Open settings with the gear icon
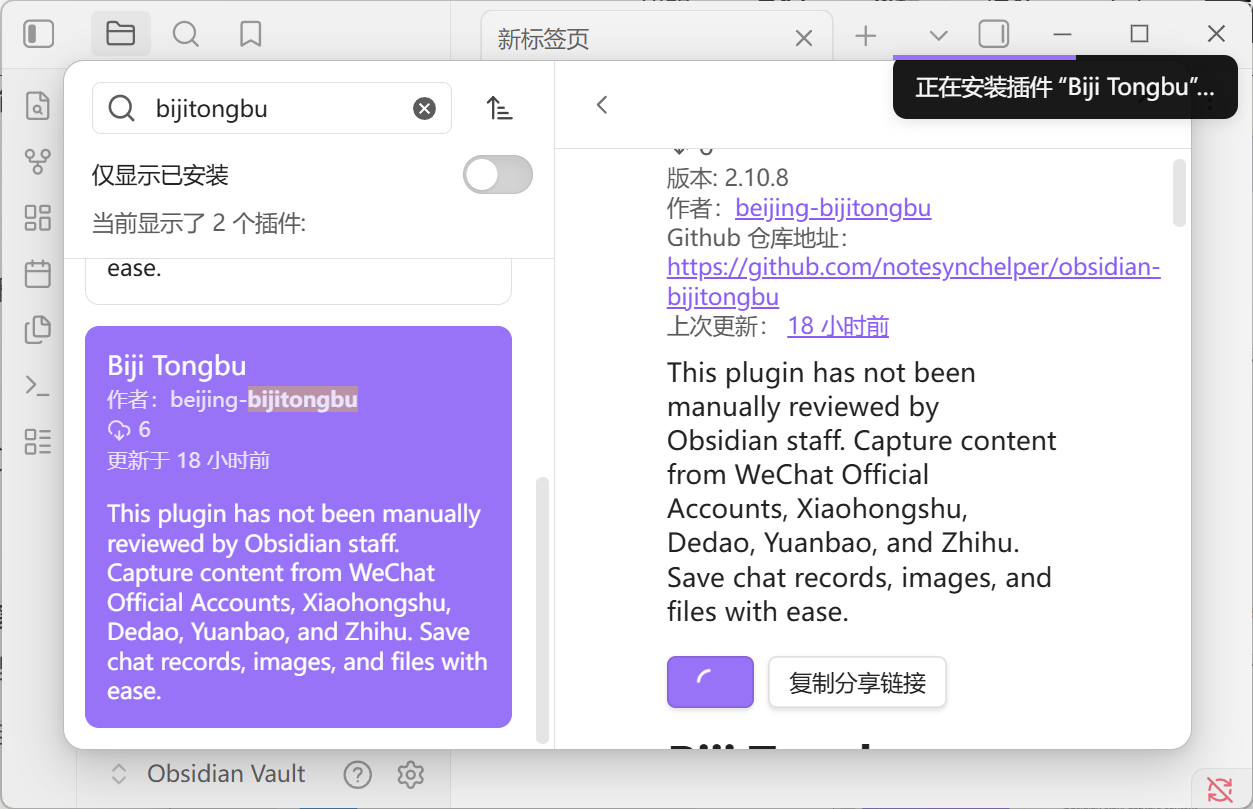 tap(411, 774)
